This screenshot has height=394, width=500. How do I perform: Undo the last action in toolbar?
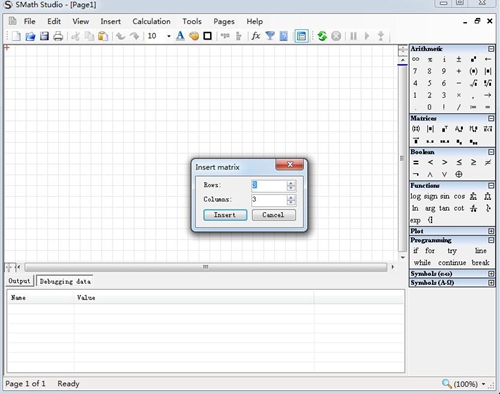(x=120, y=36)
